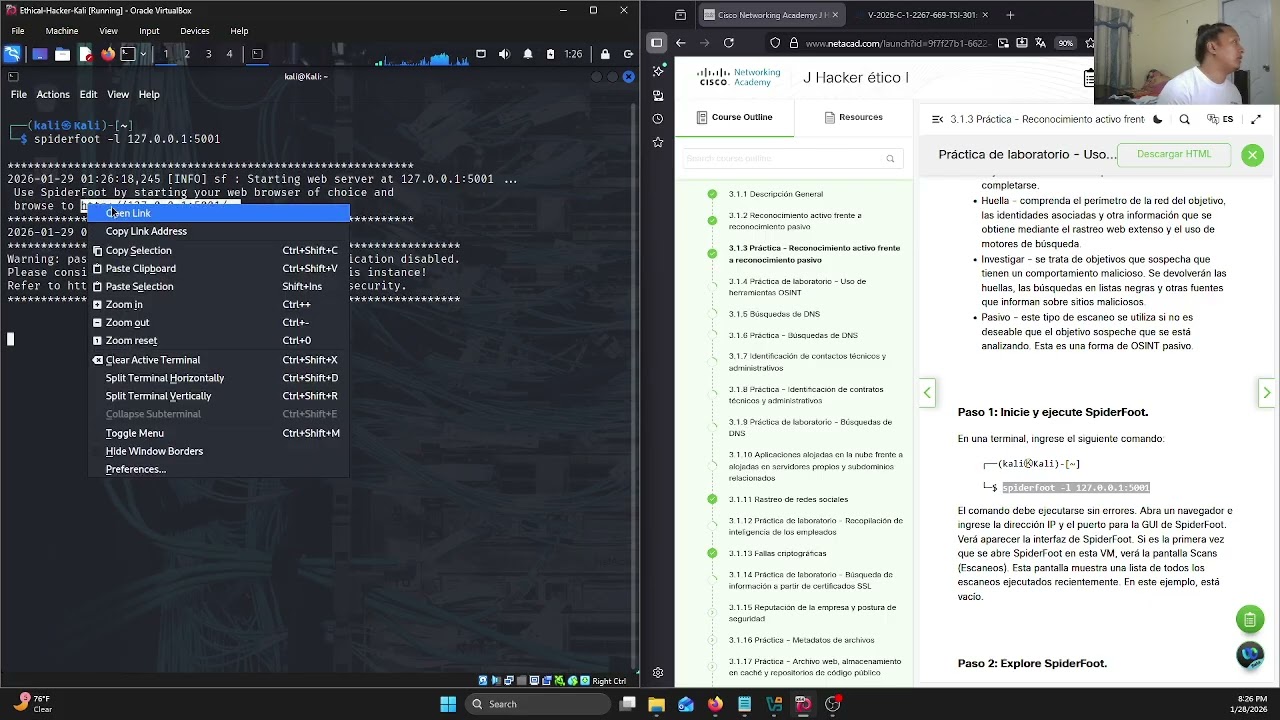Click the search magnifier in lesson header
The height and width of the screenshot is (720, 1280).
[1185, 119]
